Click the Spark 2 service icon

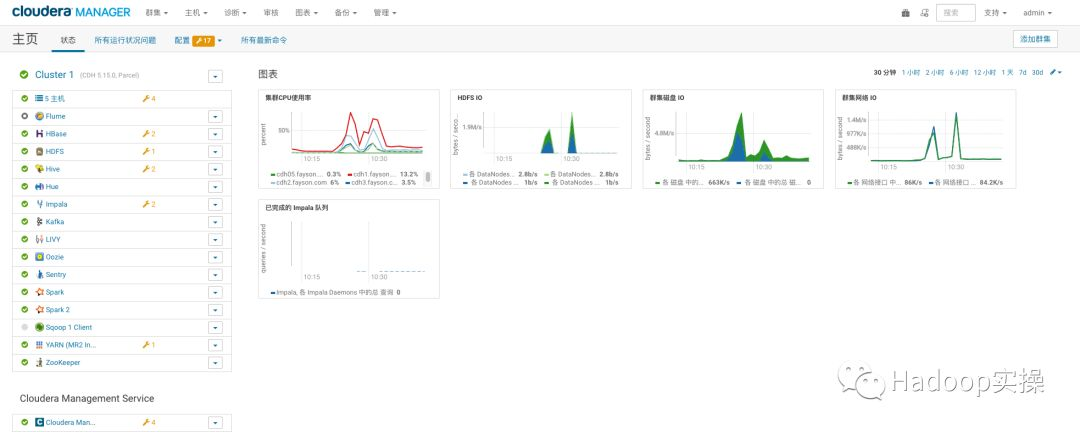click(x=40, y=310)
